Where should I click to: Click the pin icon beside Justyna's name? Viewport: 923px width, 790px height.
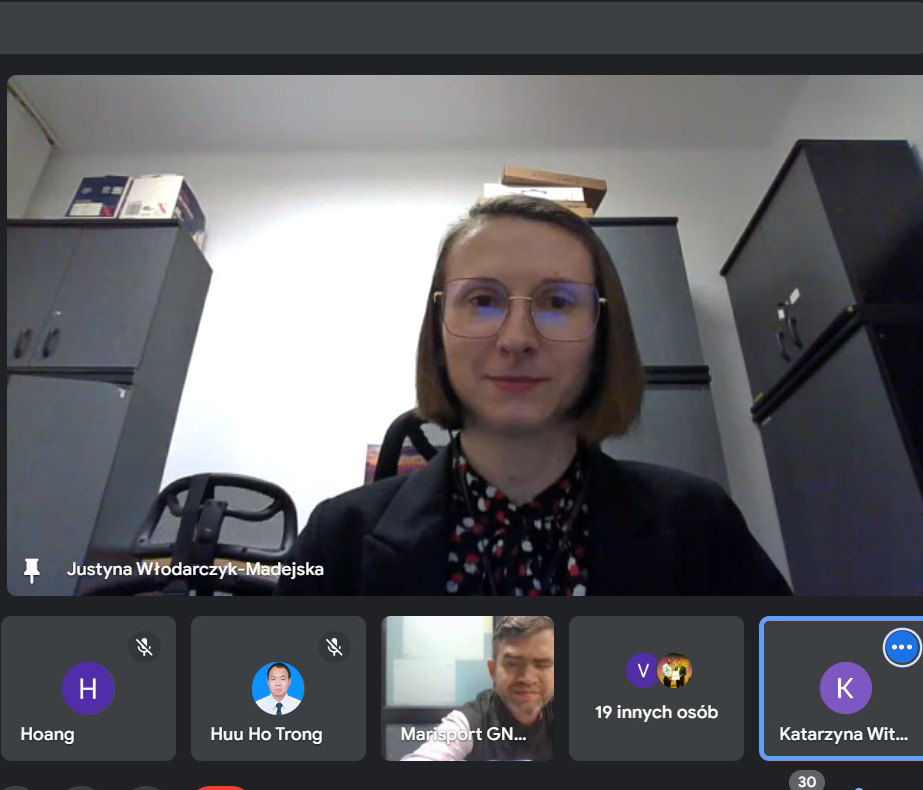click(32, 570)
